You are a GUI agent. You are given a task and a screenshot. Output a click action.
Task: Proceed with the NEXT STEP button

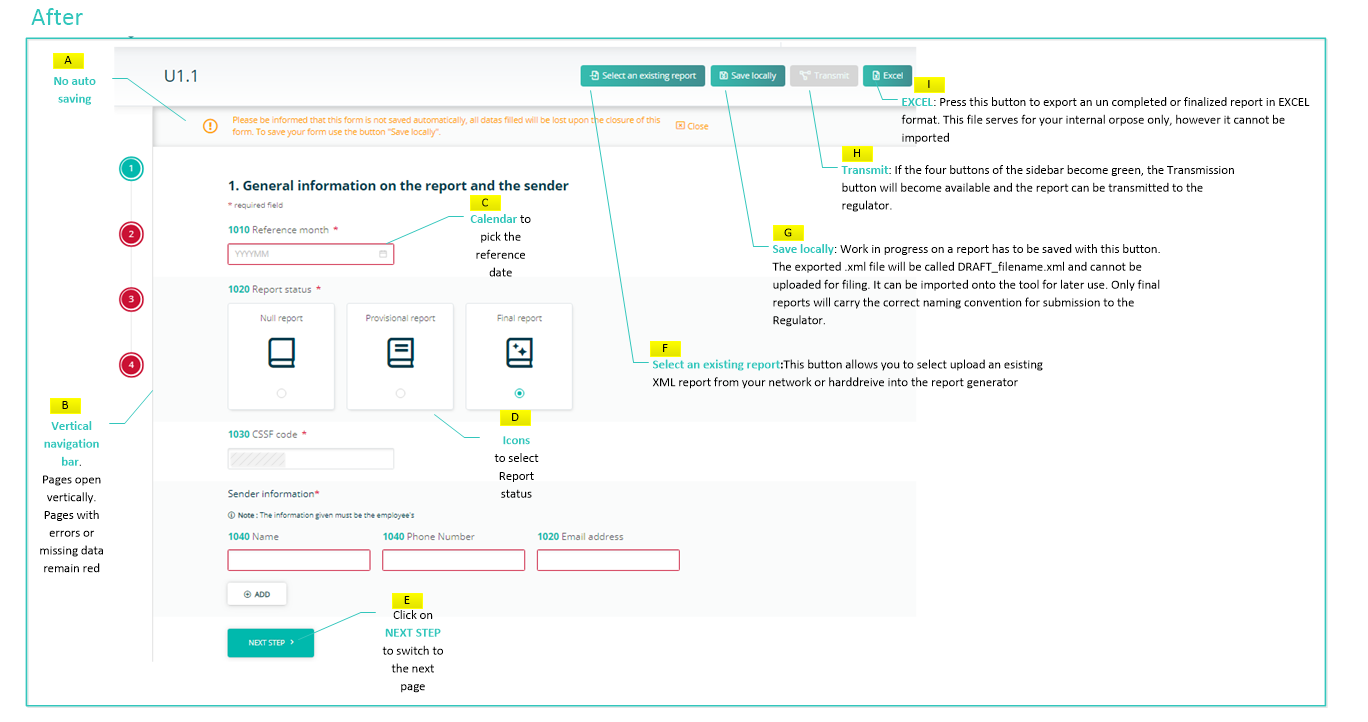coord(271,643)
